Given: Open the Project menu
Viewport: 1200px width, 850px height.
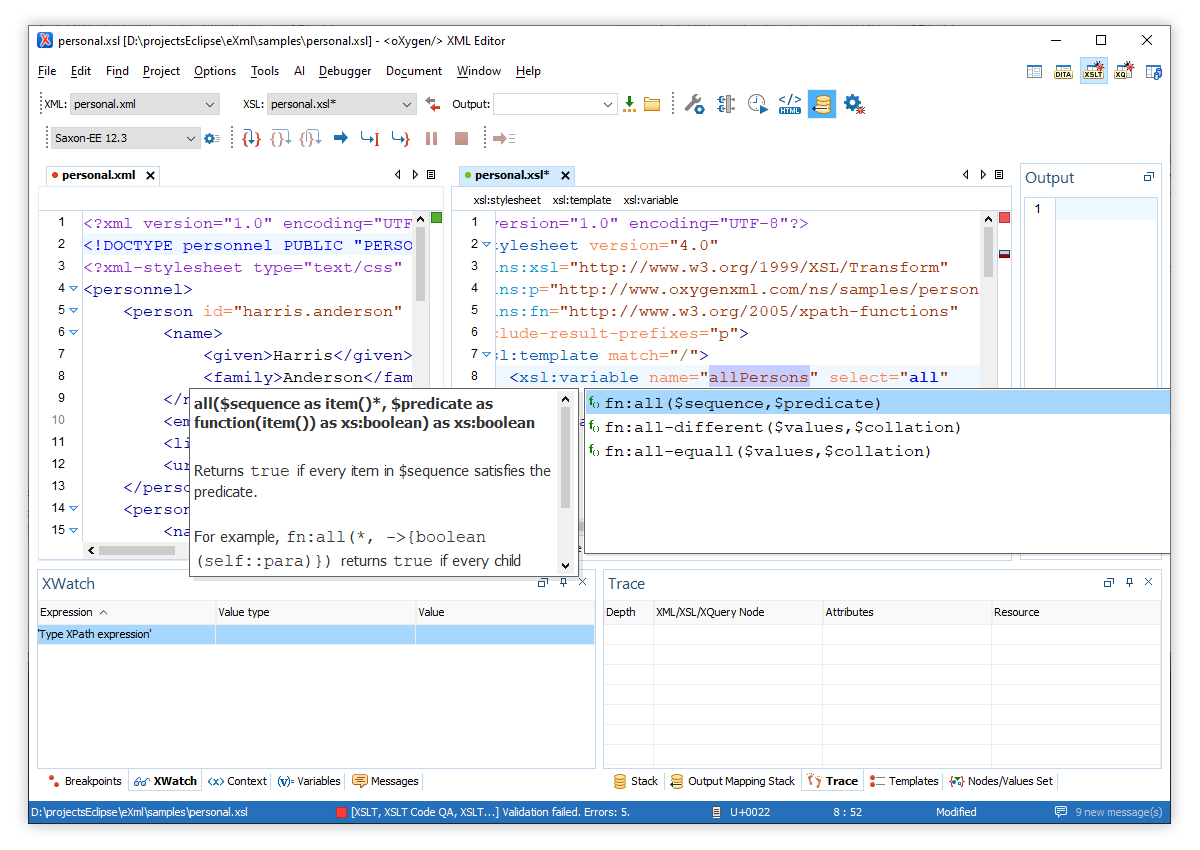Looking at the screenshot, I should [161, 71].
